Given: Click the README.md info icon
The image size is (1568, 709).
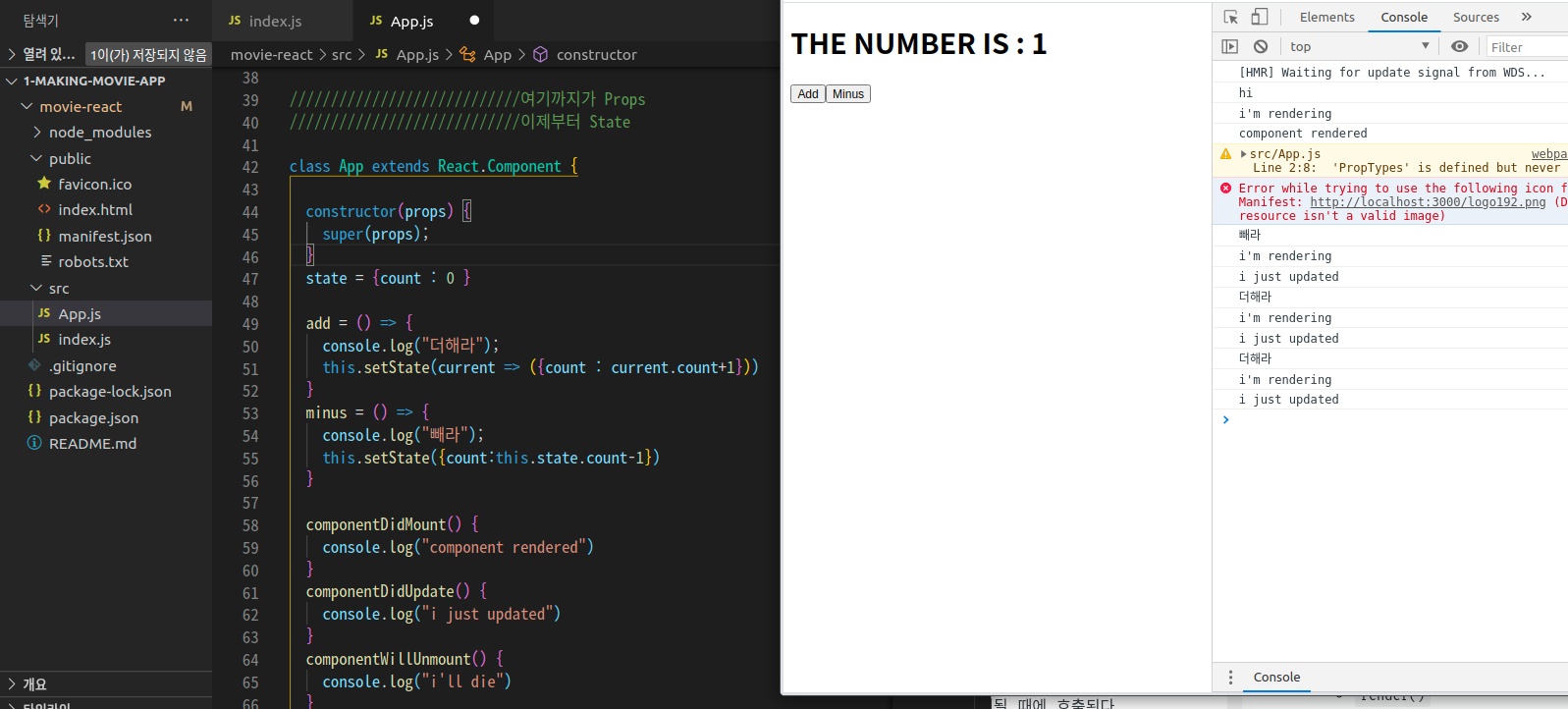Looking at the screenshot, I should pyautogui.click(x=34, y=443).
